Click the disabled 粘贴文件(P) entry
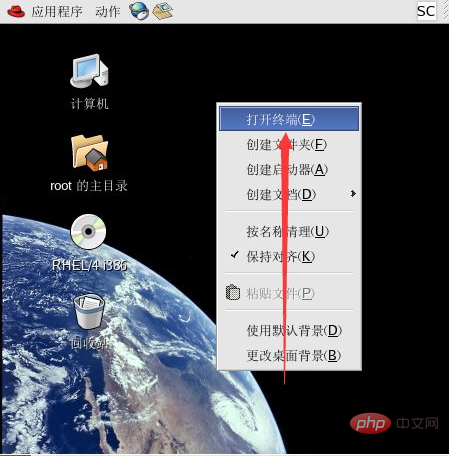 [x=289, y=293]
